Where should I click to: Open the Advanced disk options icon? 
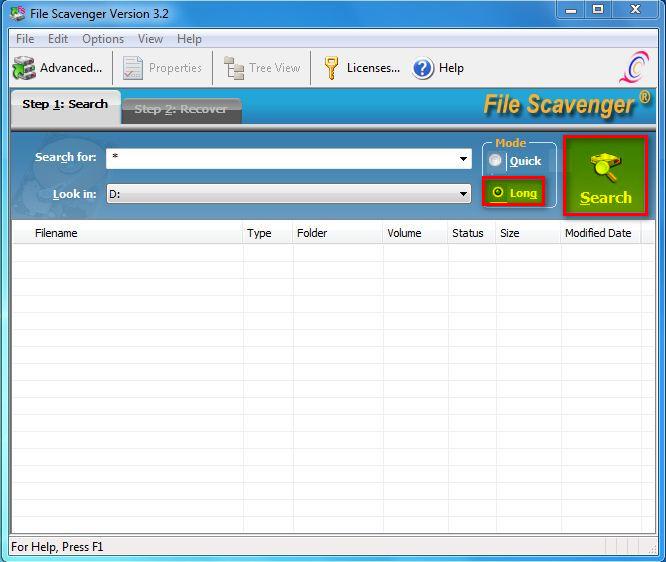click(x=24, y=68)
